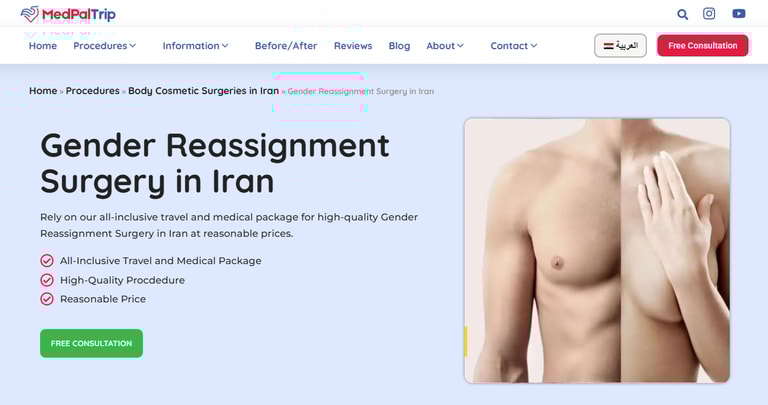Click the checkmark icon beside High-Quality Procdedure
768x405 pixels.
47,280
